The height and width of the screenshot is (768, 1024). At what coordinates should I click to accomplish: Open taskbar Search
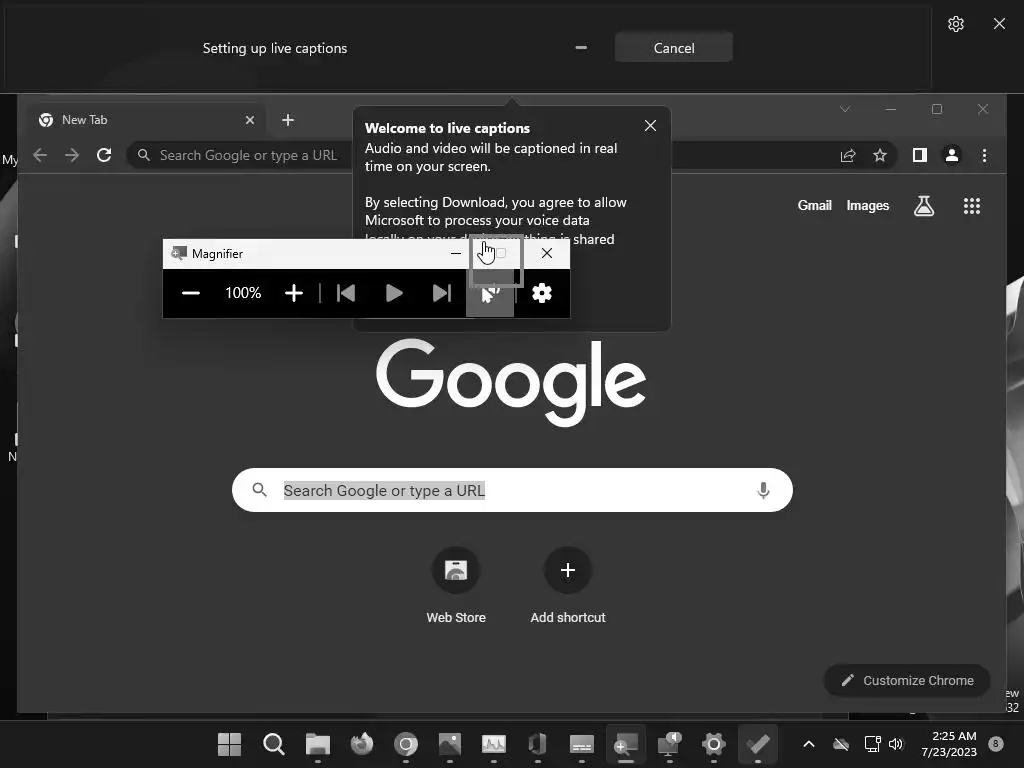point(274,744)
